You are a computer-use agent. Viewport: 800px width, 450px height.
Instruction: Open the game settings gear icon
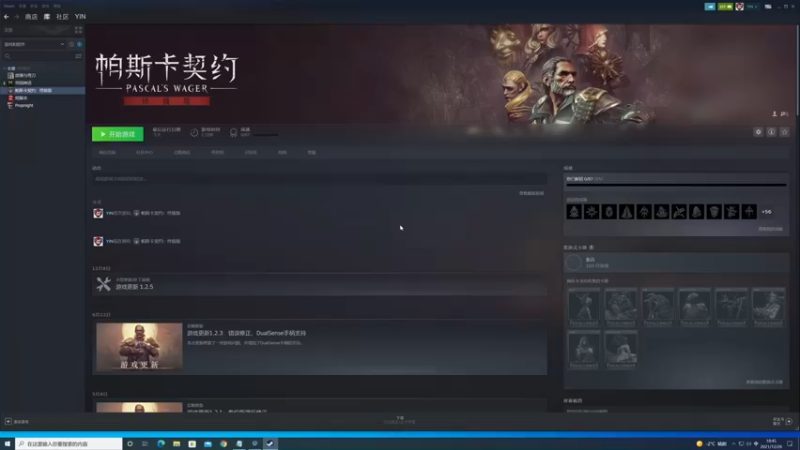click(758, 132)
